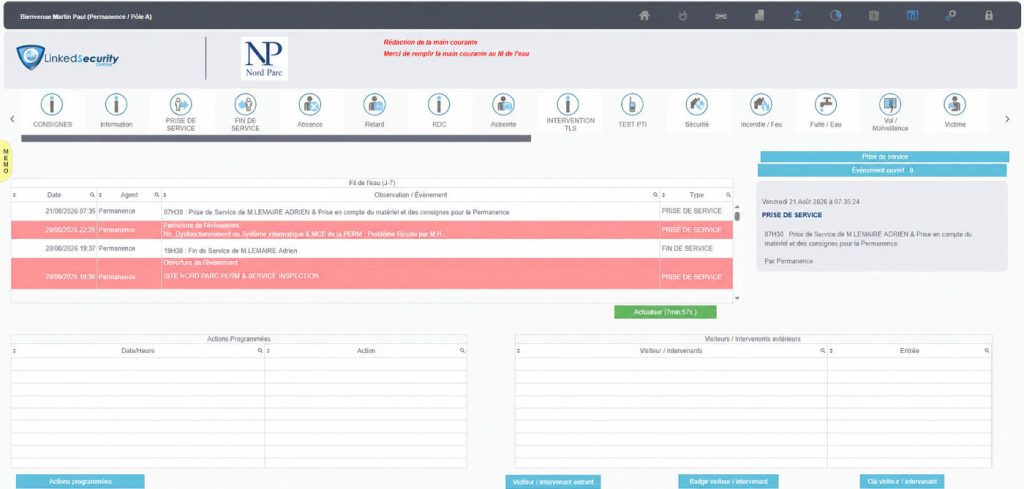The width and height of the screenshot is (1024, 489).
Task: Sort the Entrée column using its arrows
Action: 831,351
